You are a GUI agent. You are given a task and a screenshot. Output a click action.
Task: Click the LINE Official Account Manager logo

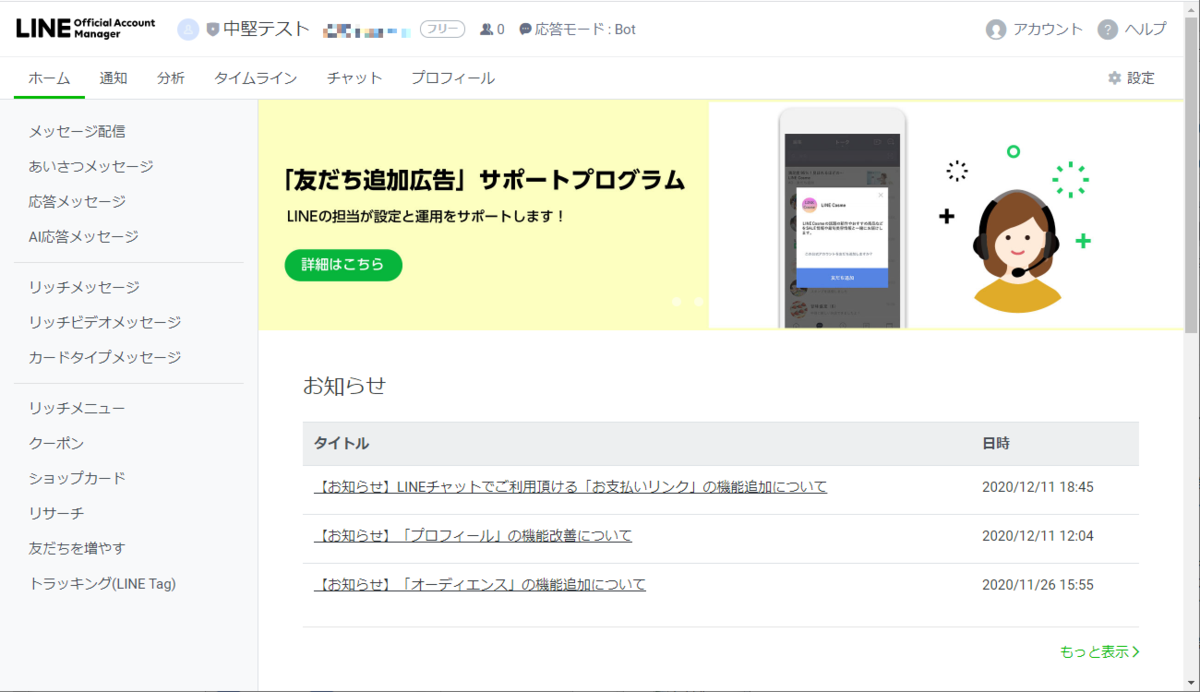86,28
